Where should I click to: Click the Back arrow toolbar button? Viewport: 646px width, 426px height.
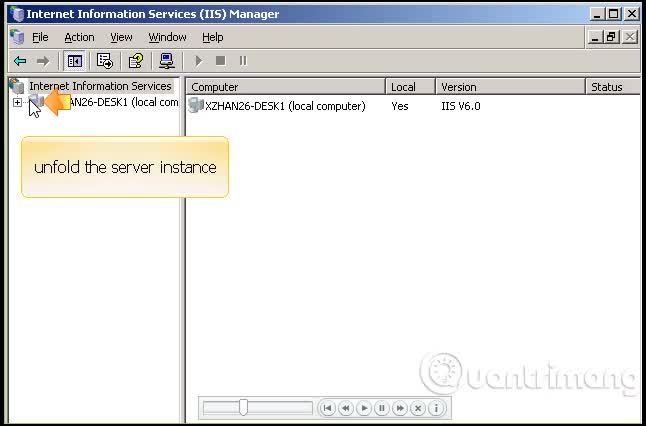pos(20,61)
